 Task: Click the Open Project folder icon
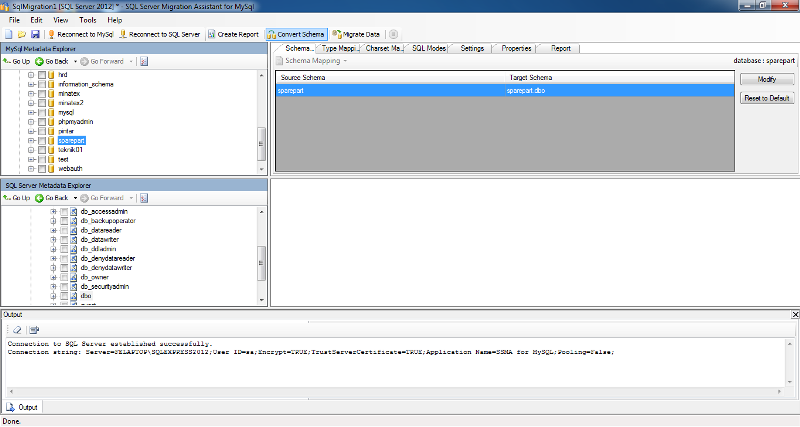coord(21,34)
